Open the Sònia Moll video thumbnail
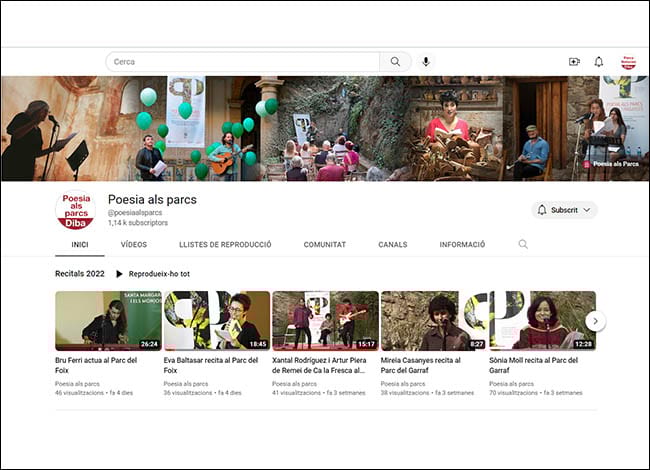The image size is (650, 470). click(543, 321)
